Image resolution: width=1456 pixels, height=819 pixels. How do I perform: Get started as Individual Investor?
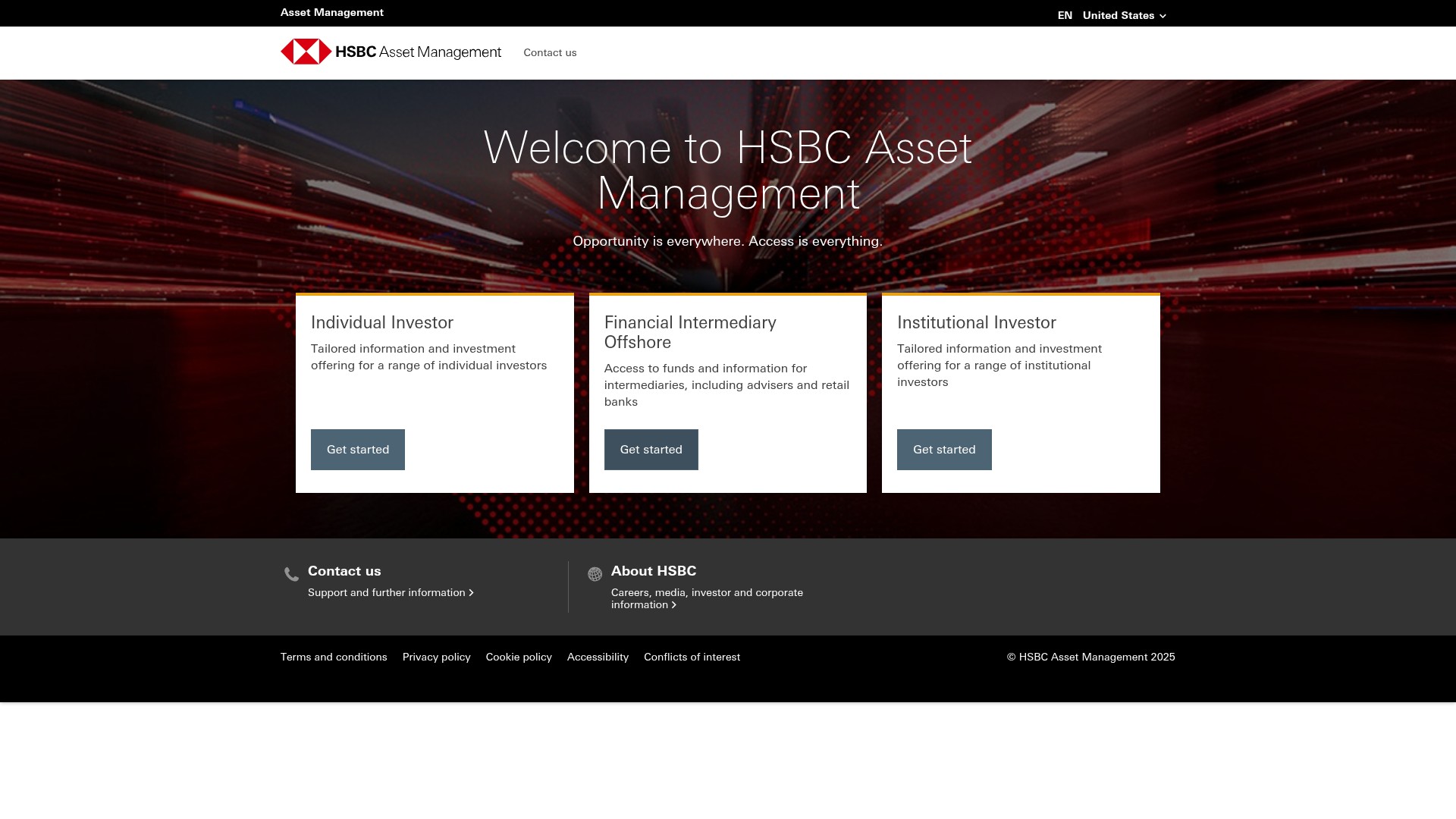358,450
